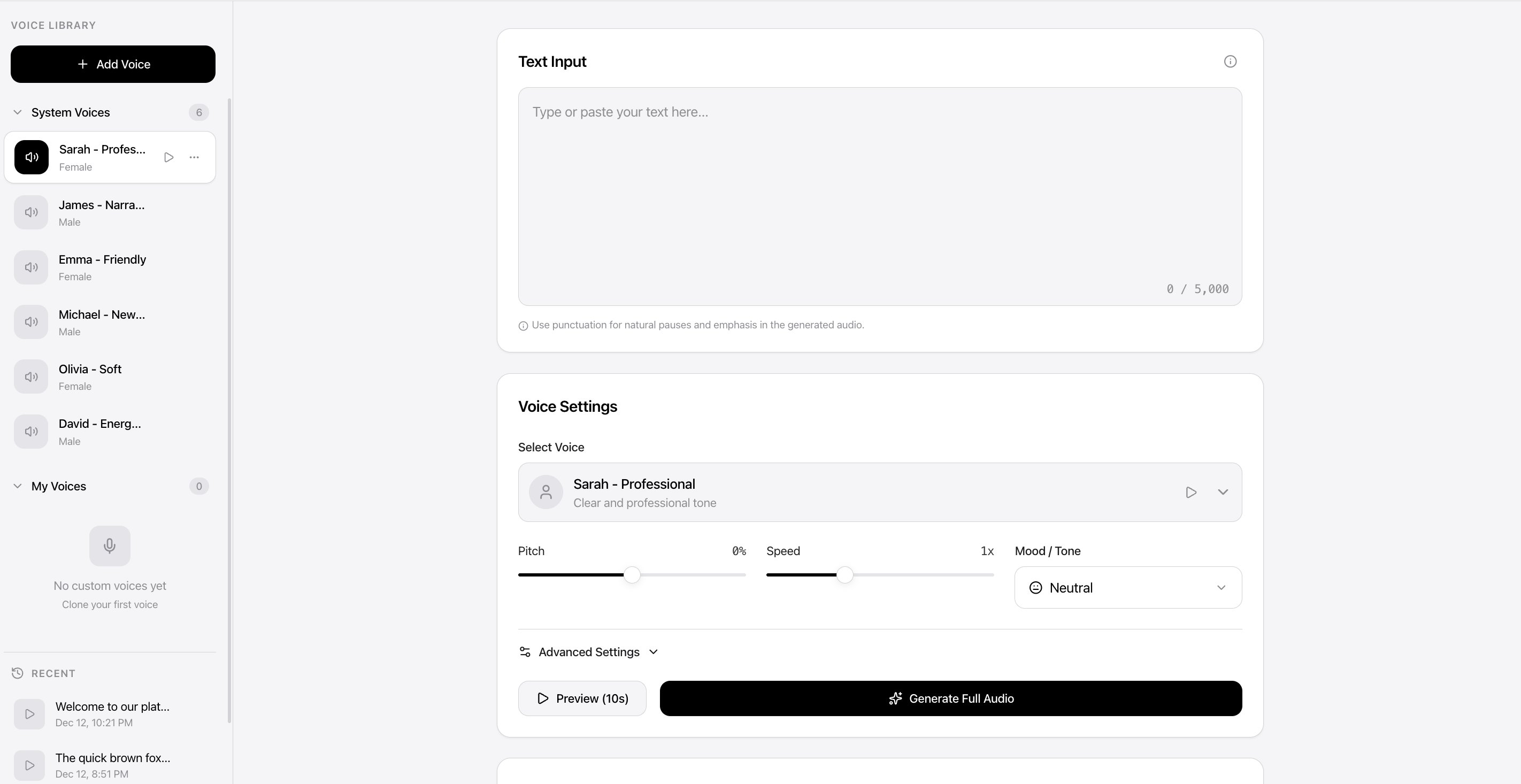Click the microphone icon in My Voices section
Viewport: 1521px width, 784px height.
coord(110,545)
